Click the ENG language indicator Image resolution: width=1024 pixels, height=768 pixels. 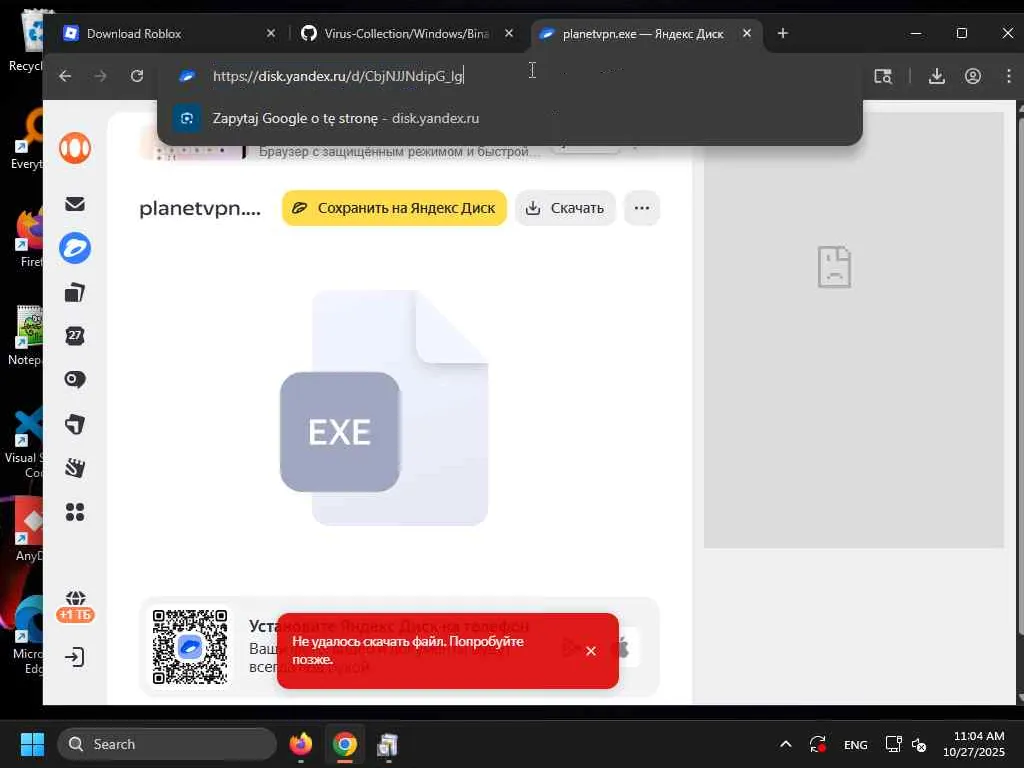(856, 744)
